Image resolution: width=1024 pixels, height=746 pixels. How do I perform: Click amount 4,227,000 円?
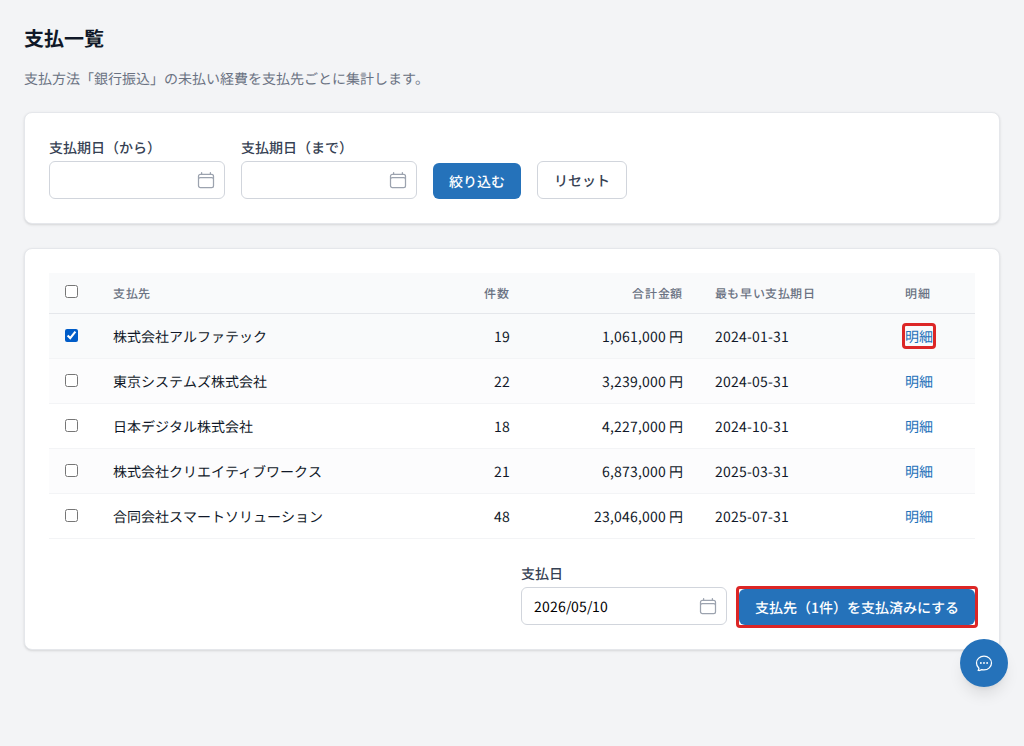pos(642,427)
